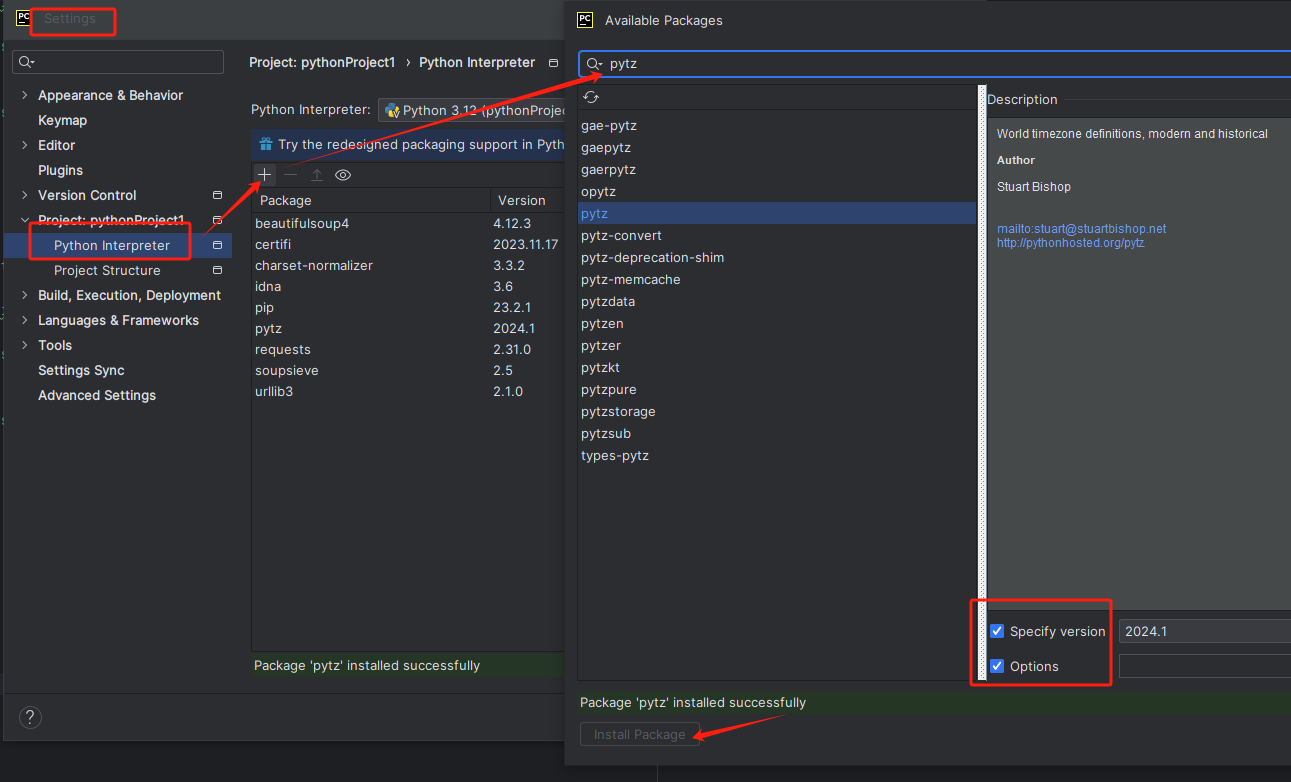Open the Python Interpreter dropdown showing Python 3.12
The height and width of the screenshot is (782, 1291).
(471, 110)
